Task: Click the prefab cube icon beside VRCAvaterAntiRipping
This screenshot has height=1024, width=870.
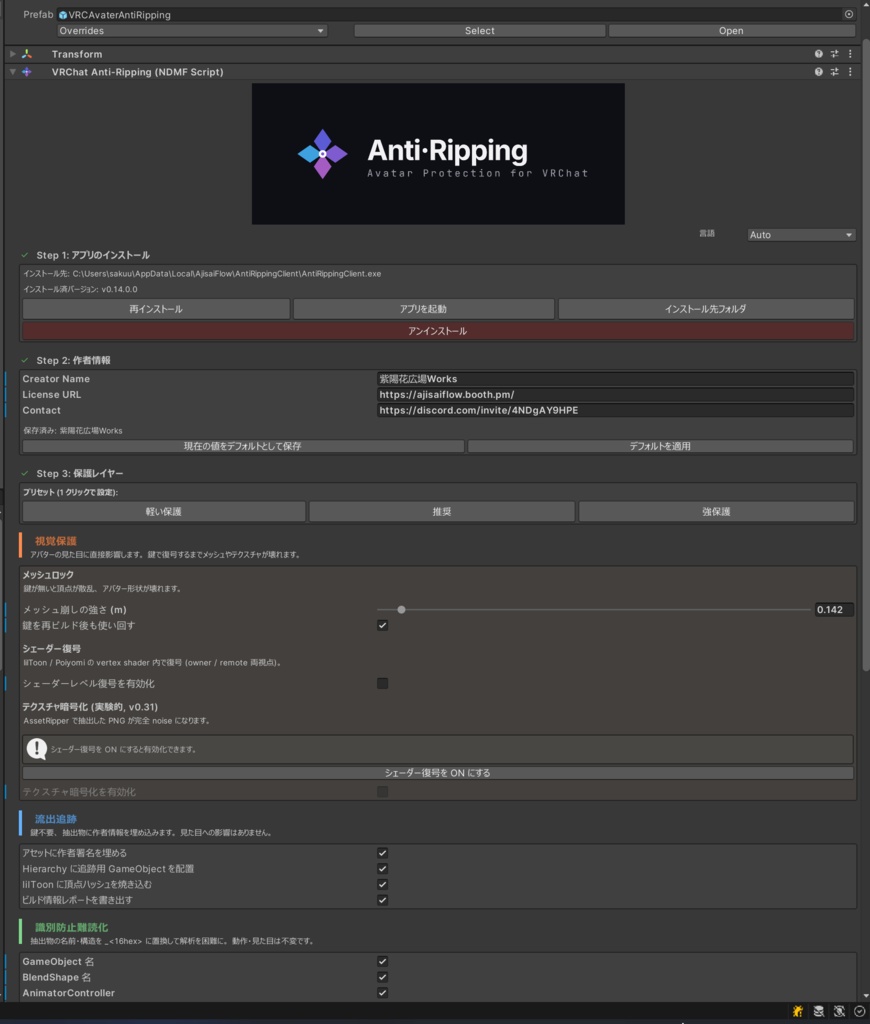Action: (x=63, y=15)
